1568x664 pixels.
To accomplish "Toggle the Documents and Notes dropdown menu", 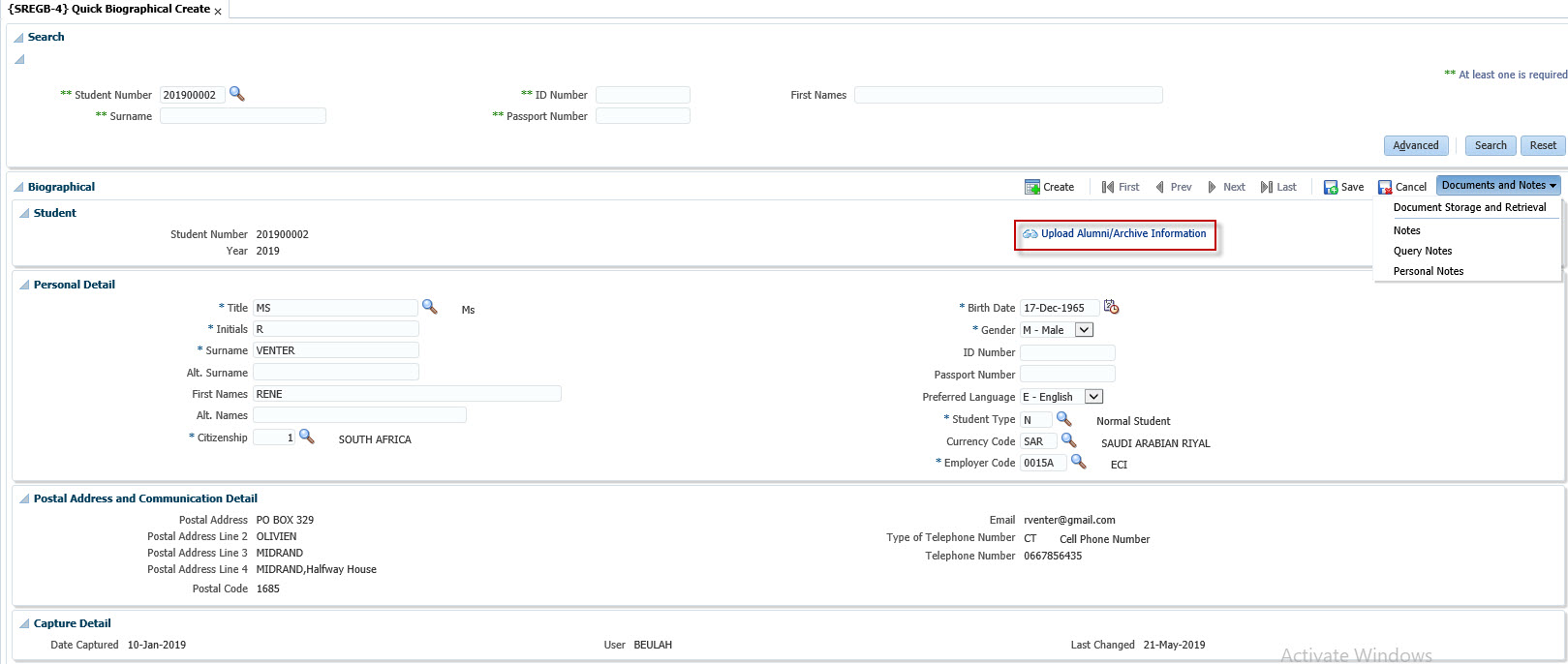I will pos(1498,185).
